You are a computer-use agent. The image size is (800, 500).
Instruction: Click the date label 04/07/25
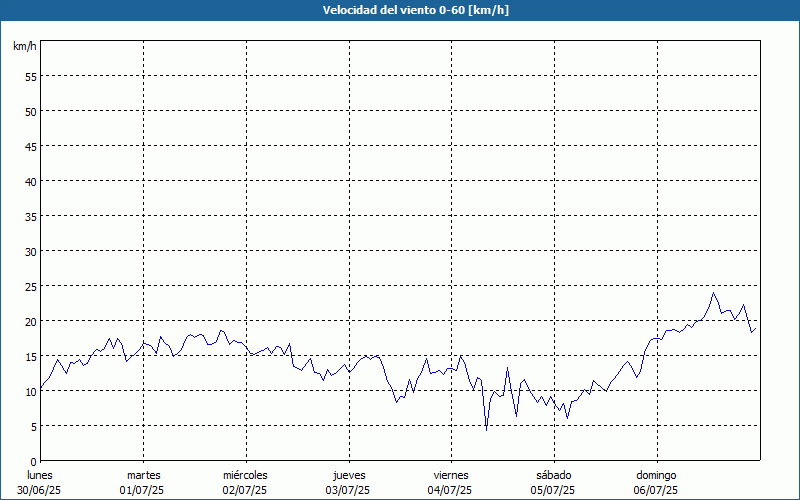coord(450,490)
